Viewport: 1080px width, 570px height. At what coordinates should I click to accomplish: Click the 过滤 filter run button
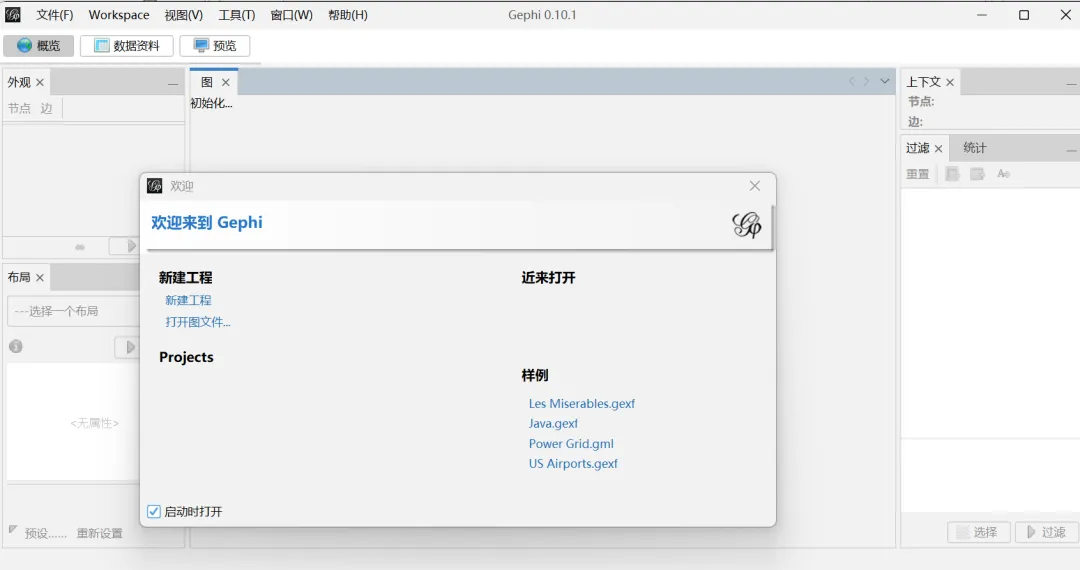[x=1047, y=532]
